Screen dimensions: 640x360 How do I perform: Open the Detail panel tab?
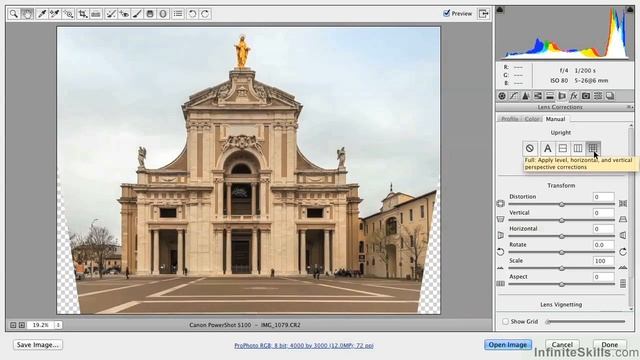point(526,96)
